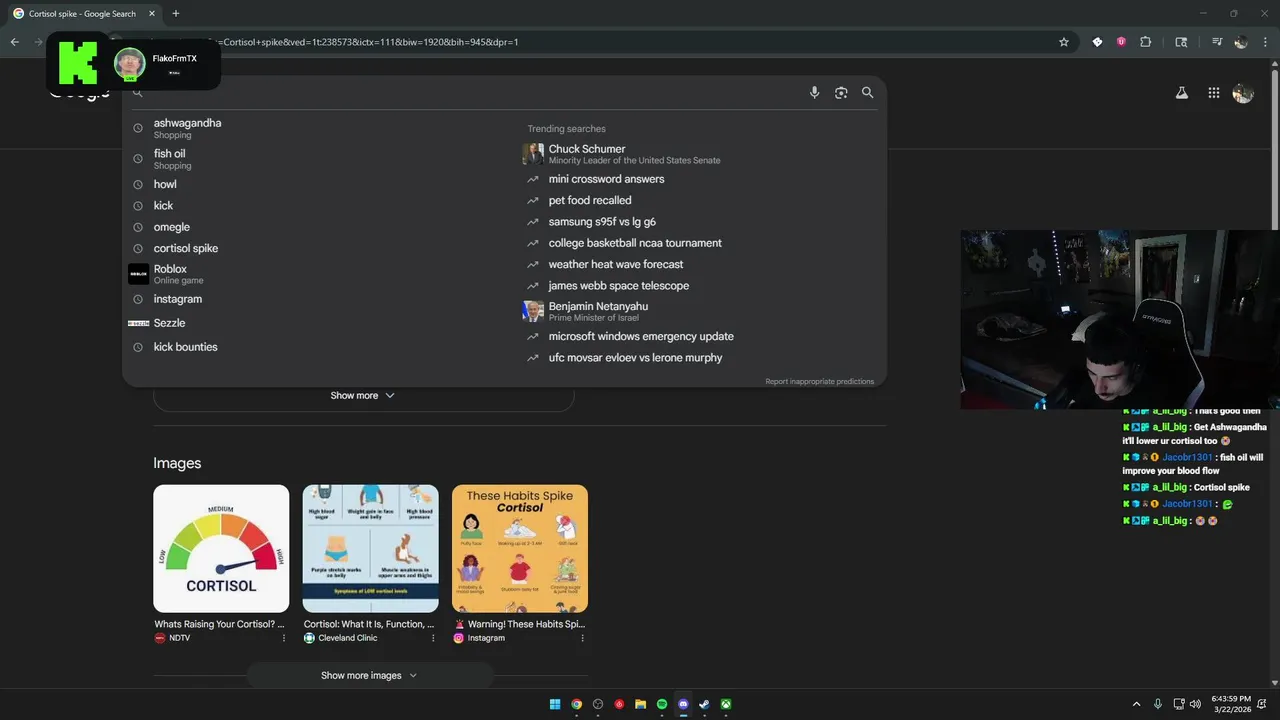Open Discord from the taskbar
1280x720 pixels.
click(683, 704)
